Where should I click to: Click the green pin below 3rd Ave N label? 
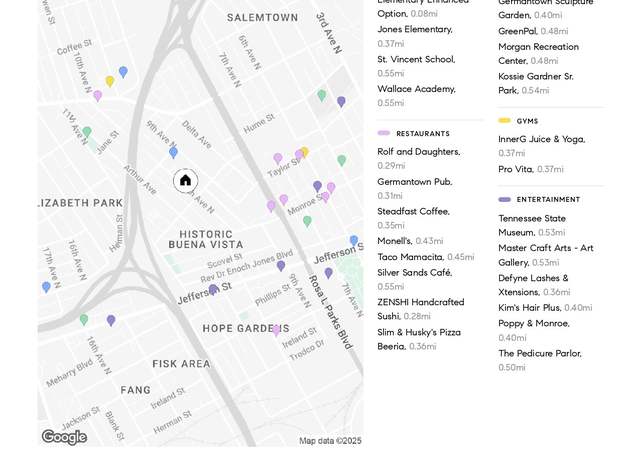[x=322, y=96]
